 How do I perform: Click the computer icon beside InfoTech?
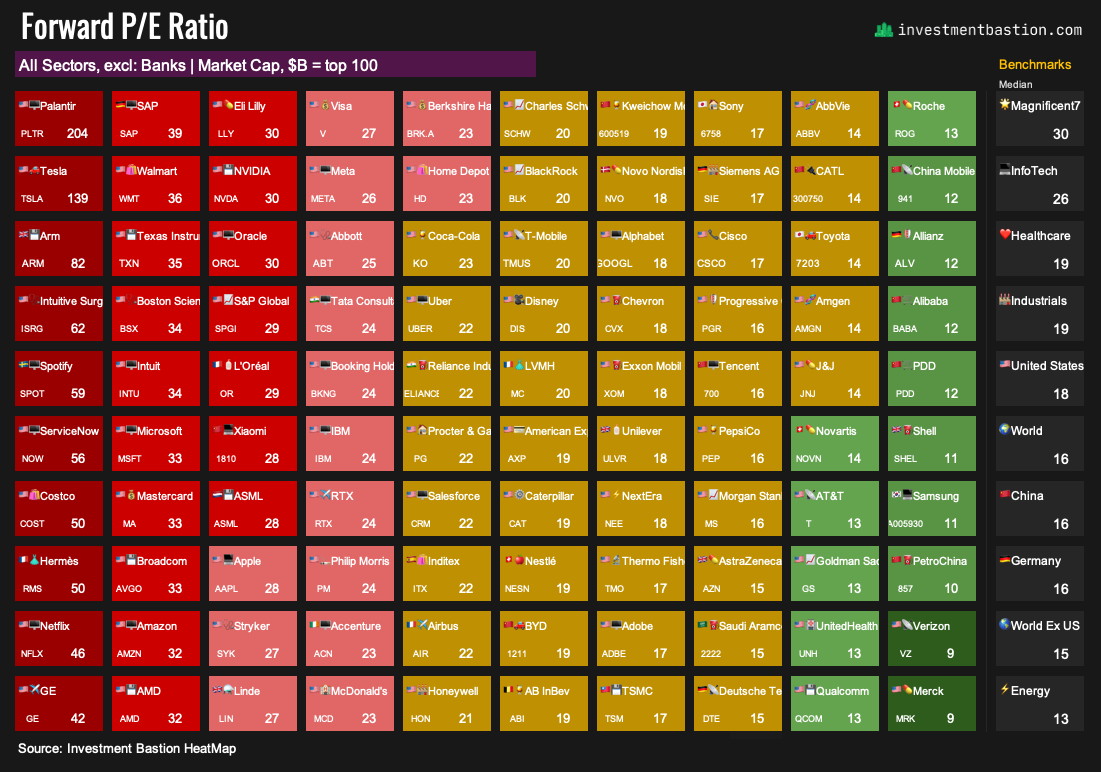click(x=1005, y=169)
